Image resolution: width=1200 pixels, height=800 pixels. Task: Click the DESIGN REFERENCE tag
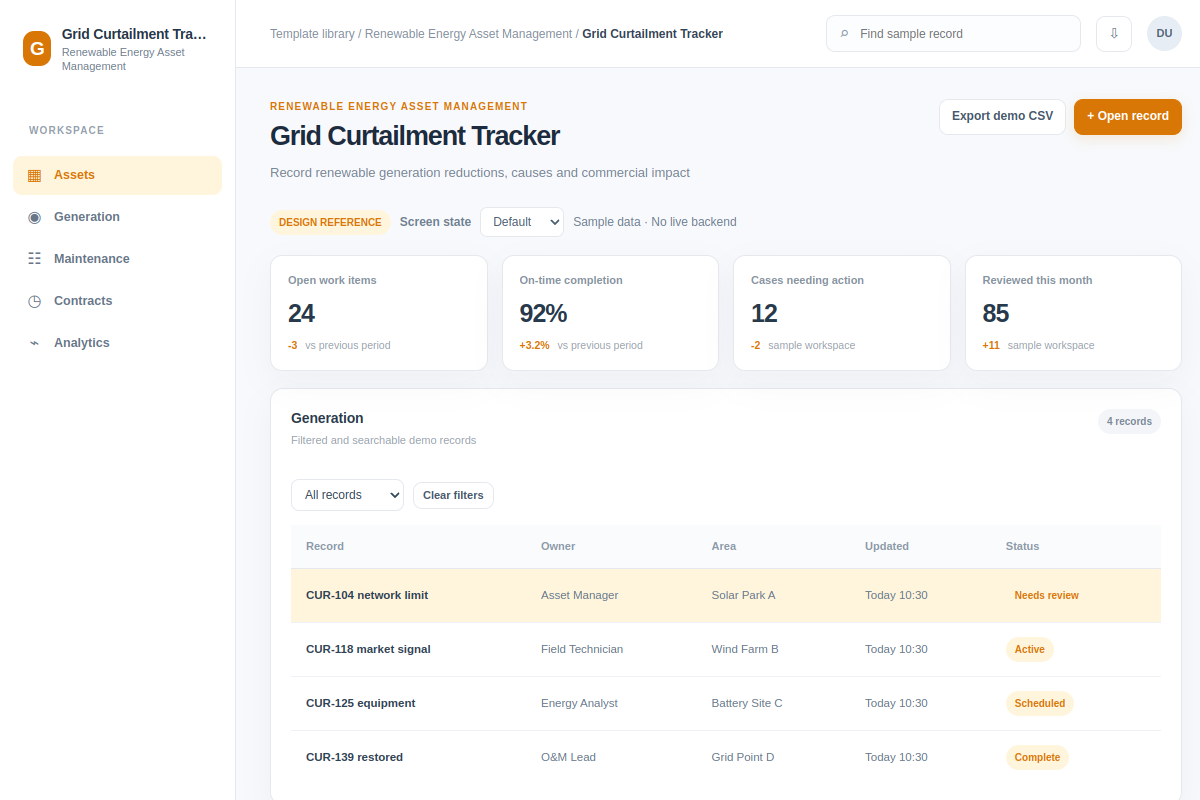[x=330, y=222]
